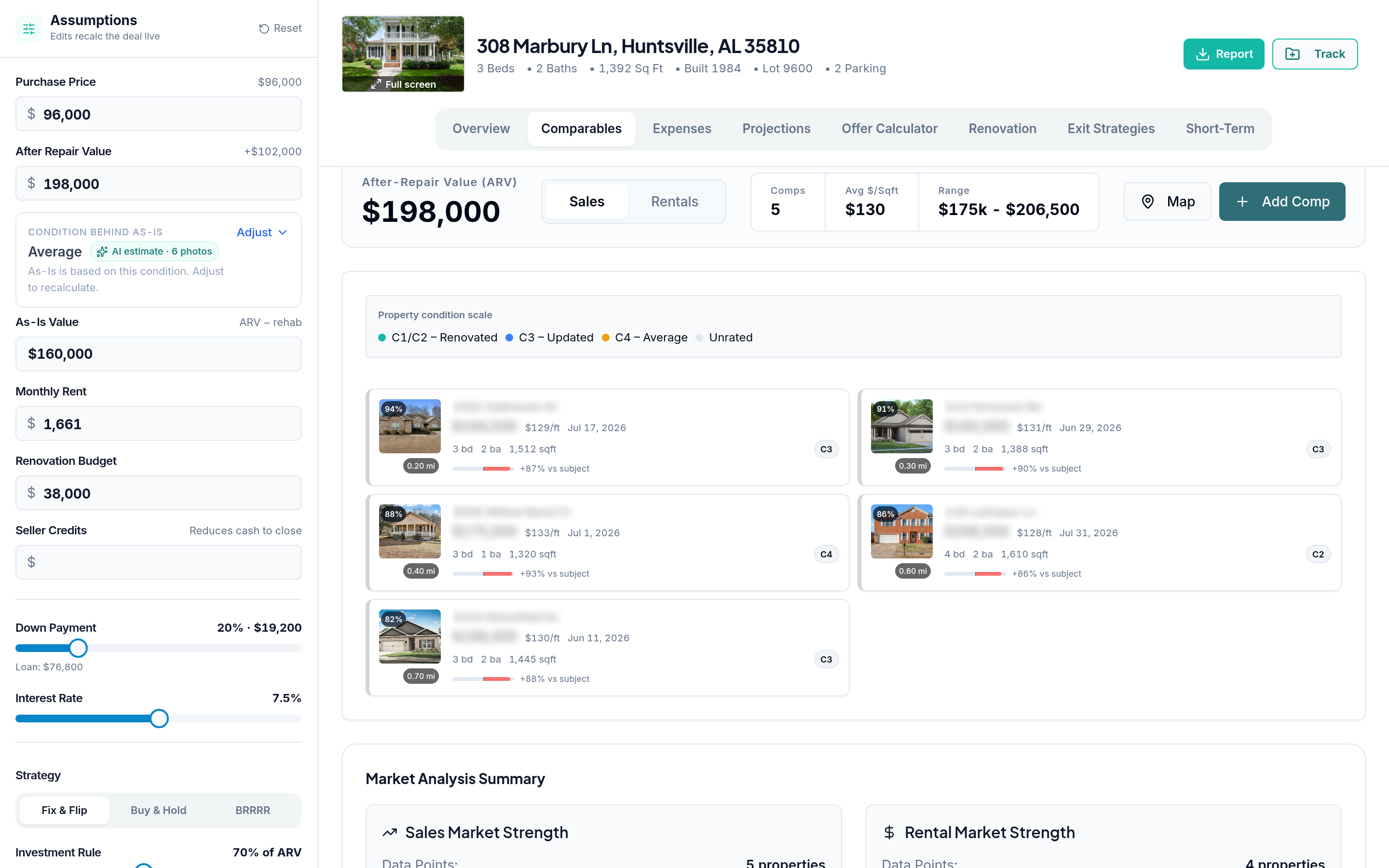Open the Map view of comps
Screen dimensions: 1389x868
click(1167, 202)
